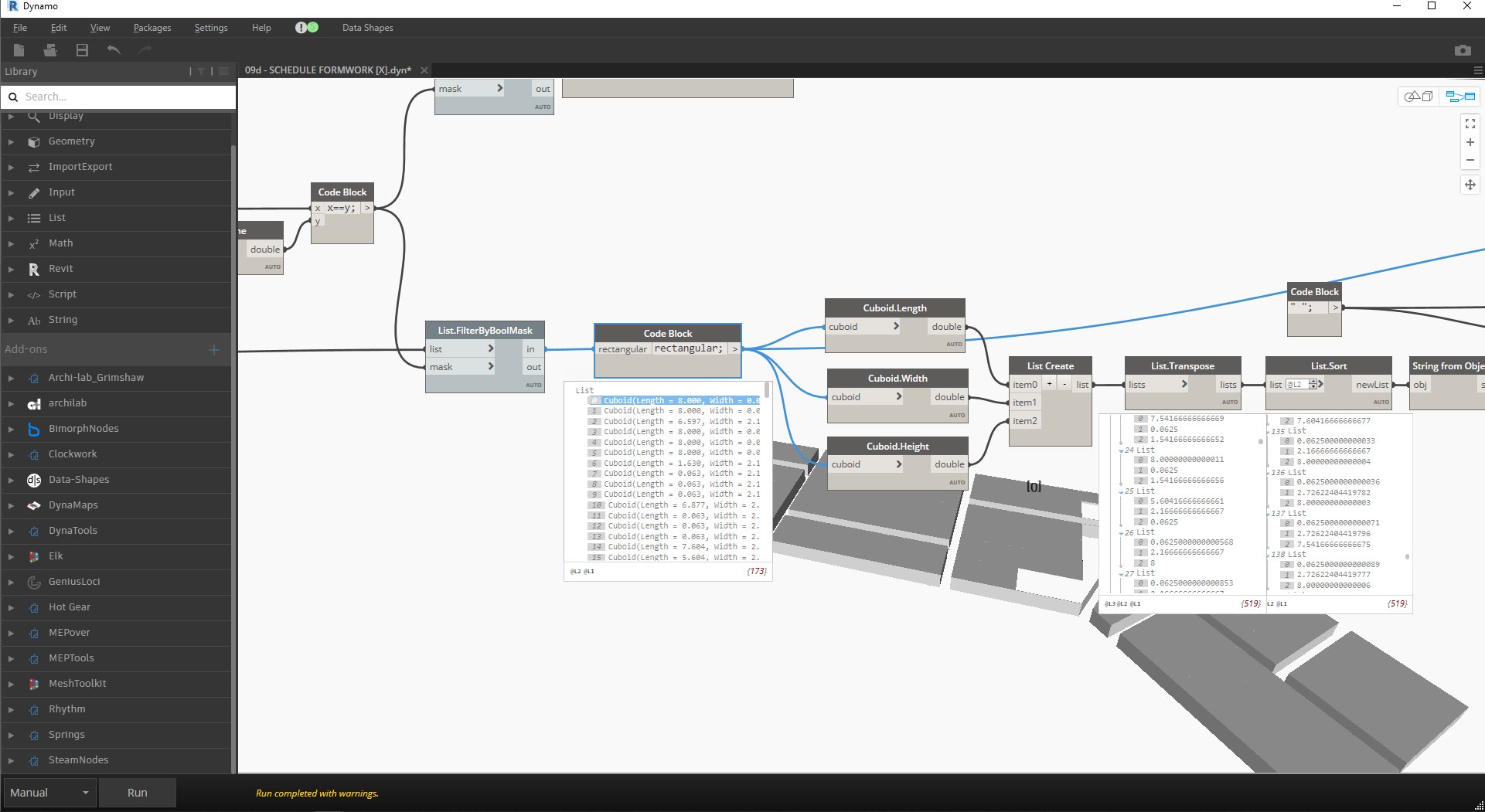1485x812 pixels.
Task: Open the Settings menu
Action: point(211,28)
